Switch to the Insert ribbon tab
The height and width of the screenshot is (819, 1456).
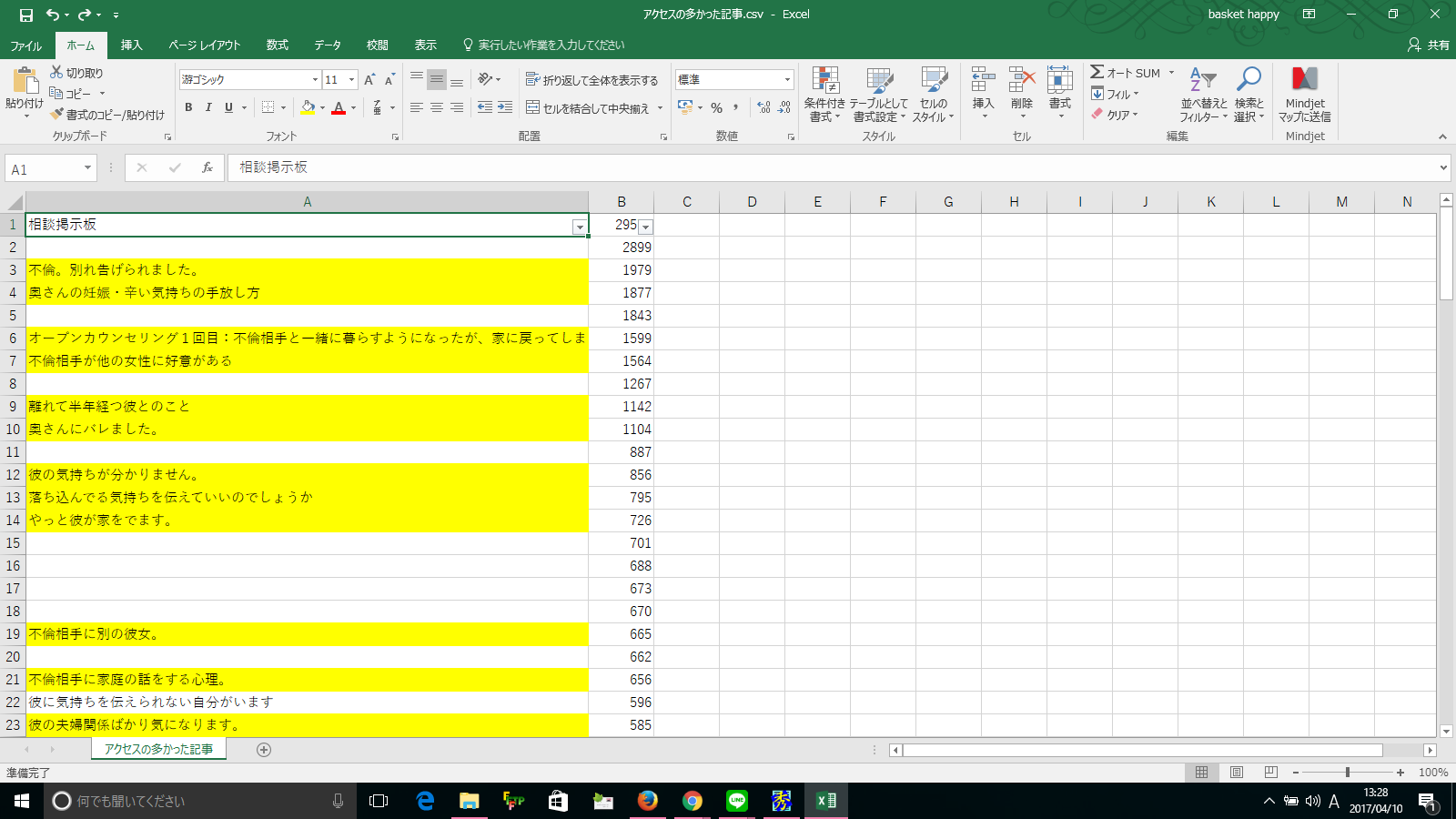[x=132, y=45]
